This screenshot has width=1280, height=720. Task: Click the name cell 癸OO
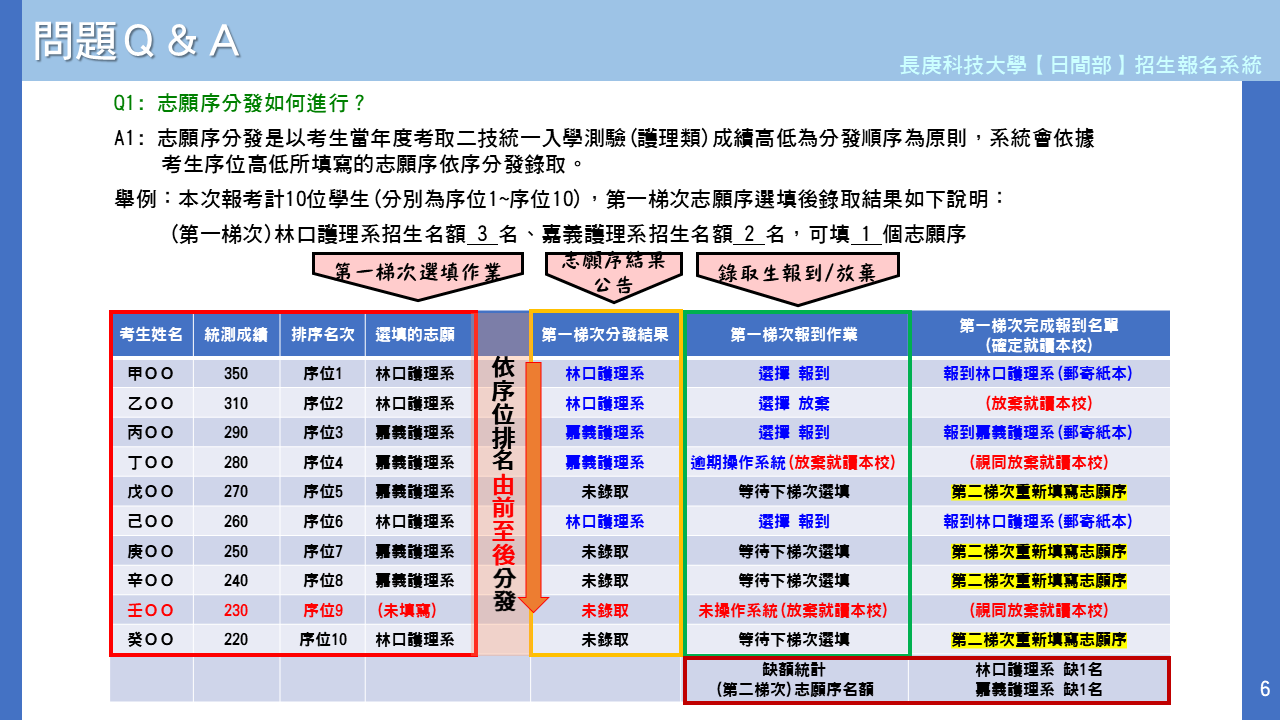point(151,640)
